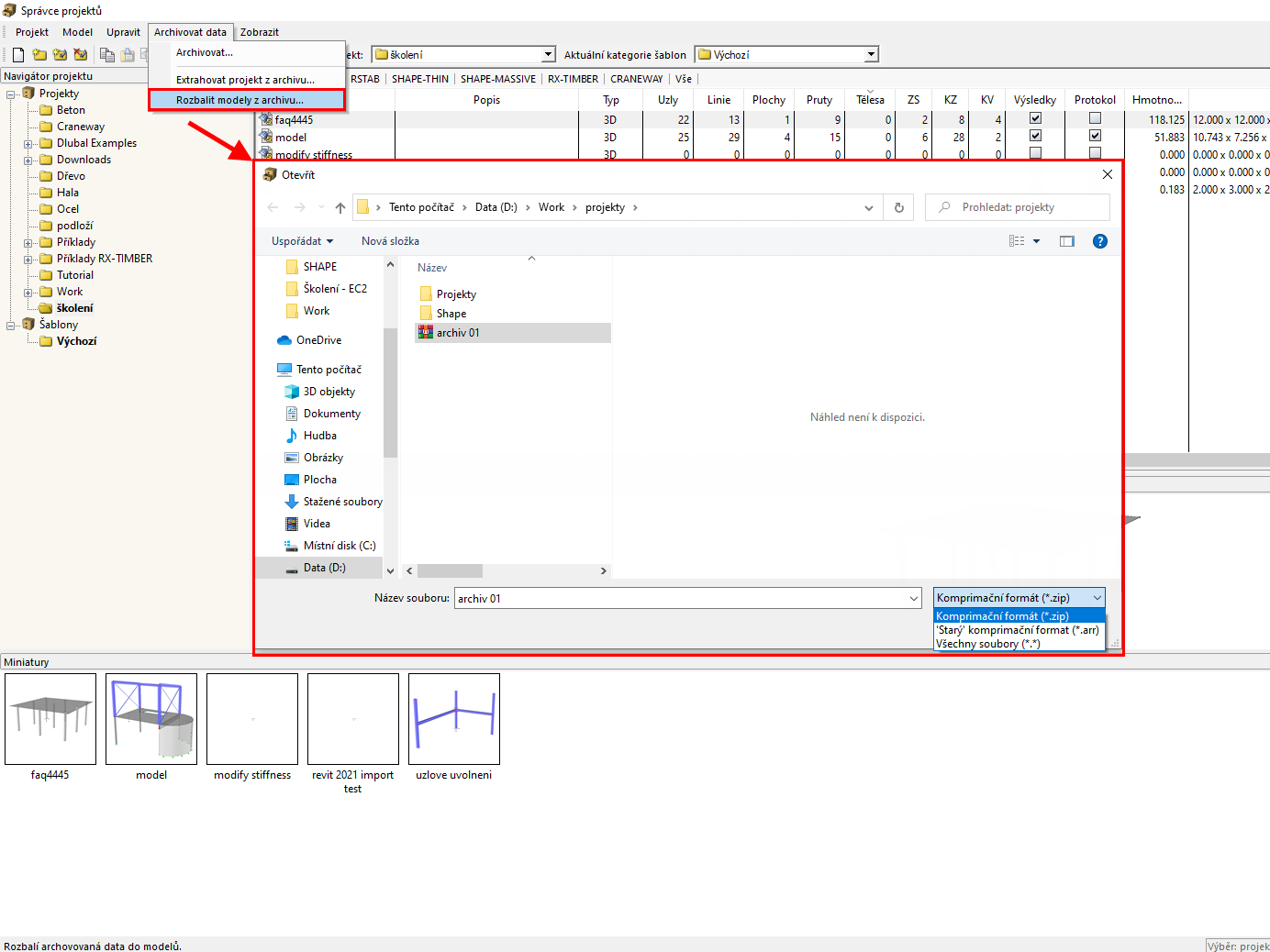Choose Extrahovat projekt z archivu...
The image size is (1270, 952).
[x=245, y=80]
